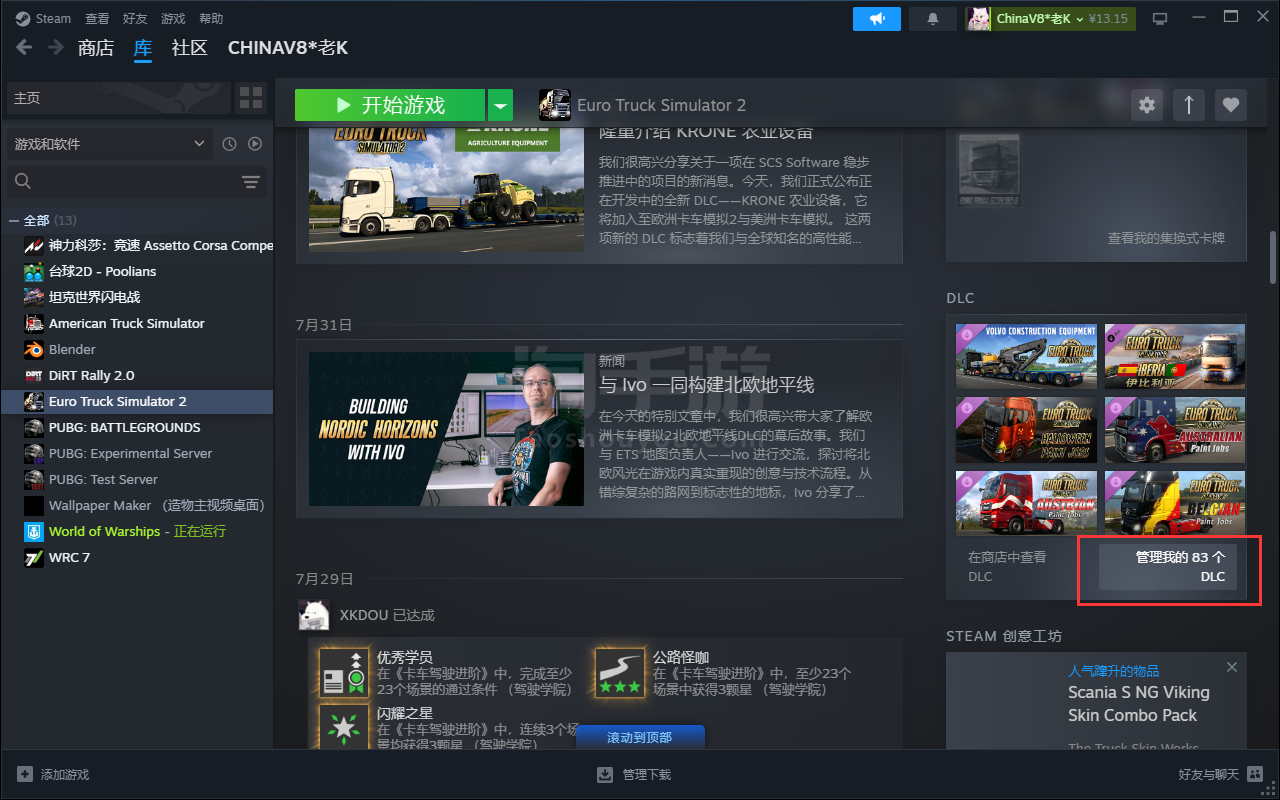The width and height of the screenshot is (1280, 800).
Task: Open the announcements megaphone button
Action: click(x=877, y=18)
